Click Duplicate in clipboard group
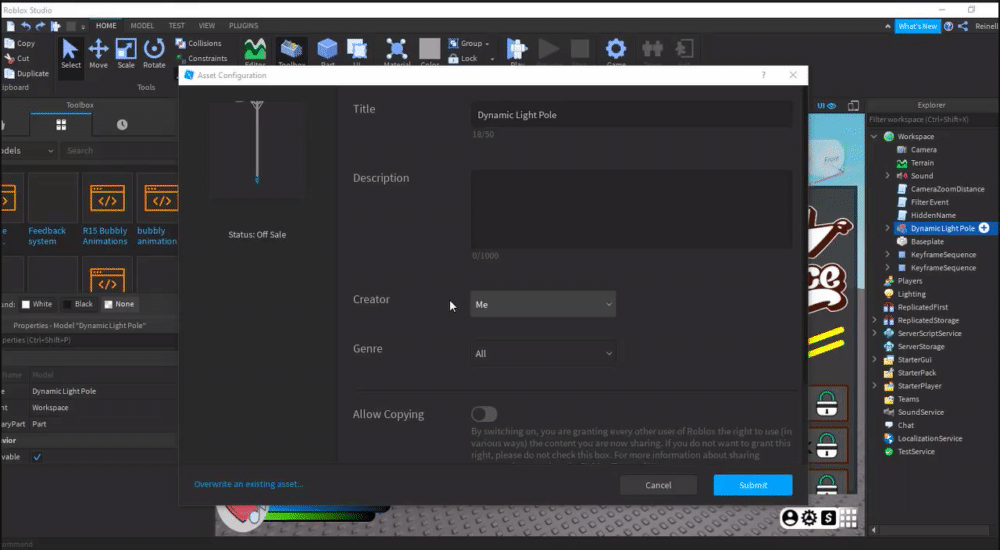The width and height of the screenshot is (1000, 550). pyautogui.click(x=27, y=73)
